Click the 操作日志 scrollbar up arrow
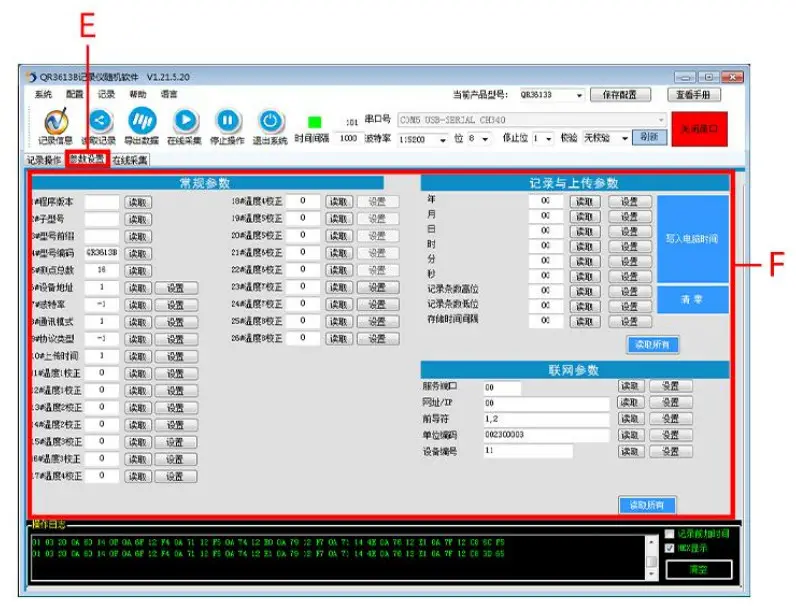 pyautogui.click(x=652, y=542)
